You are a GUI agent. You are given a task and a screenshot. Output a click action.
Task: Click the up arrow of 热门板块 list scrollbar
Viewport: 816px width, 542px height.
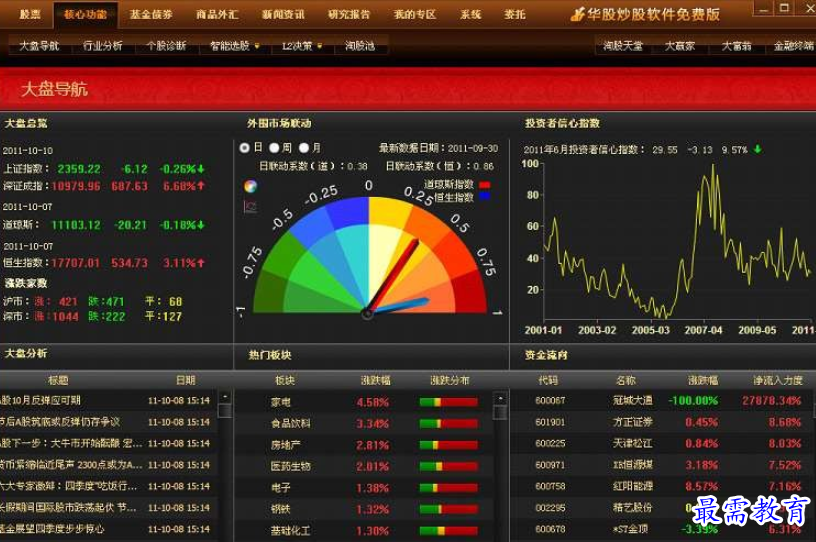tap(500, 398)
